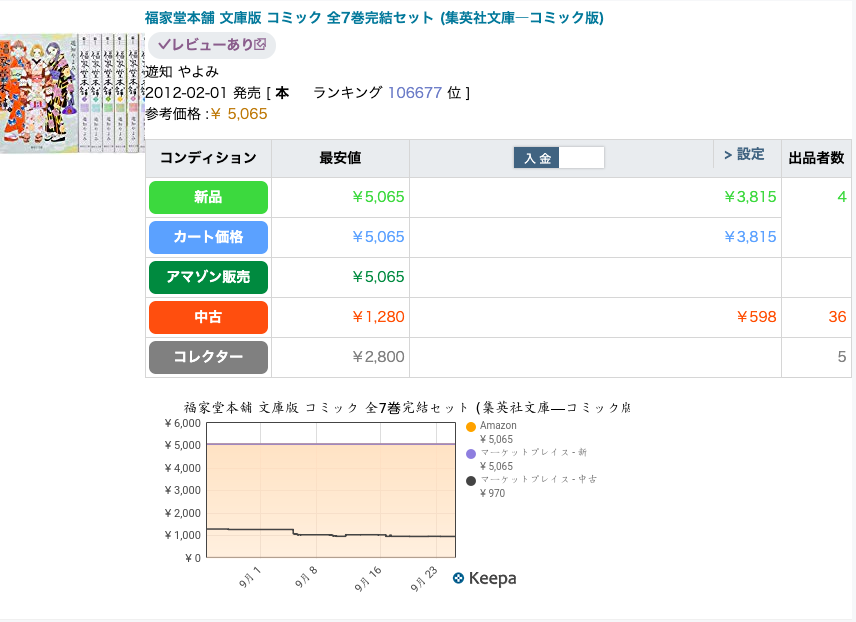The image size is (856, 622).
Task: Select the アマゾン販売 price ¥5,065
Action: point(378,277)
